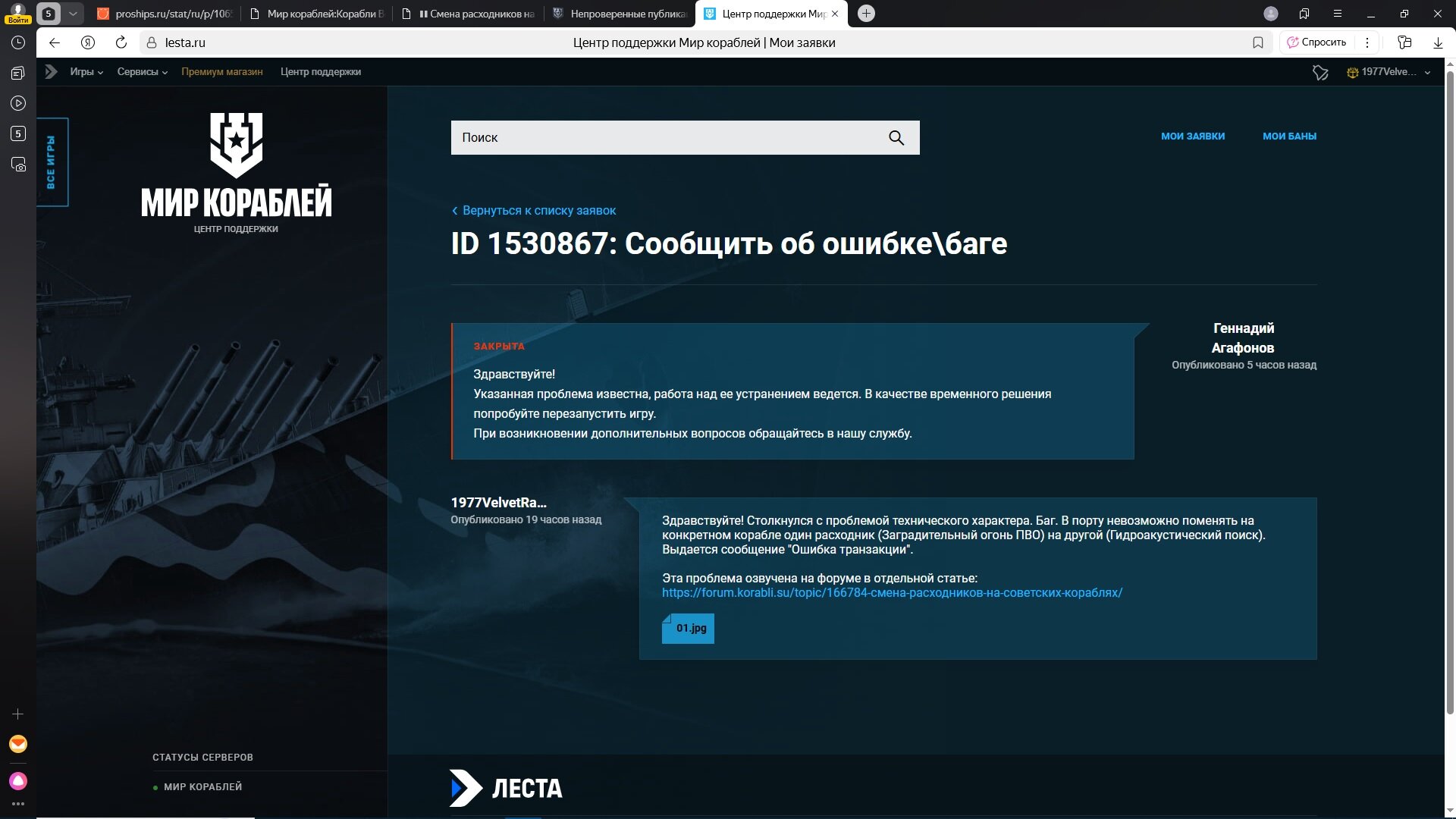Reload the page with the refresh icon
1456x819 pixels.
click(121, 42)
